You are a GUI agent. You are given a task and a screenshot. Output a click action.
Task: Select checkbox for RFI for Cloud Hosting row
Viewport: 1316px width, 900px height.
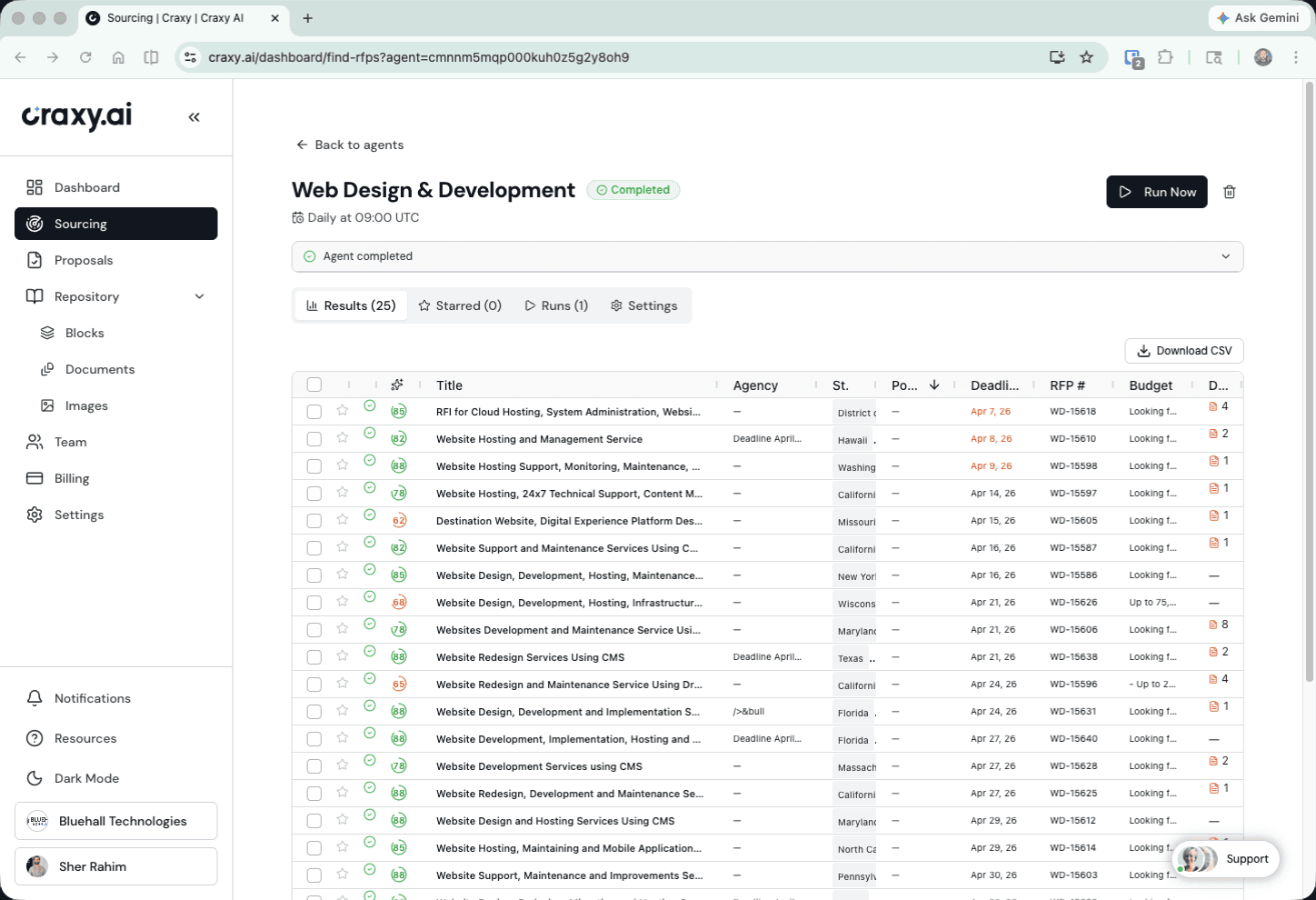(314, 412)
